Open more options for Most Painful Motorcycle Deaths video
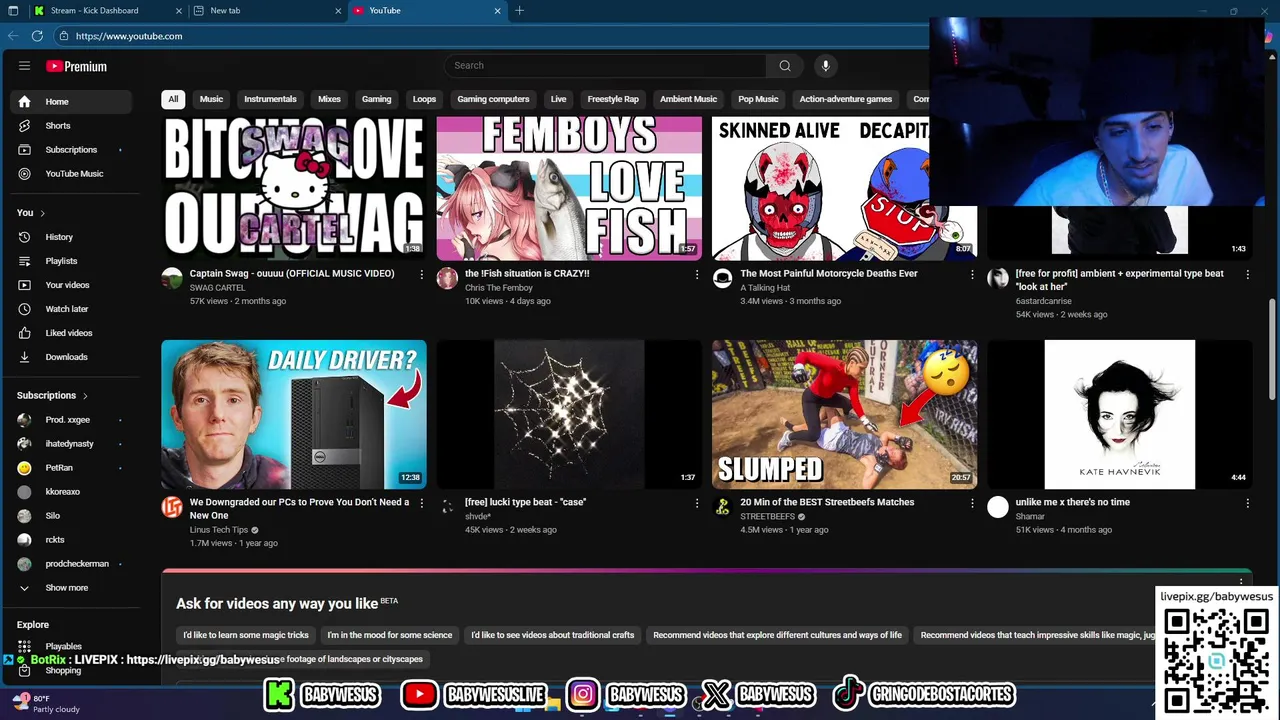Image resolution: width=1280 pixels, height=720 pixels. (972, 274)
